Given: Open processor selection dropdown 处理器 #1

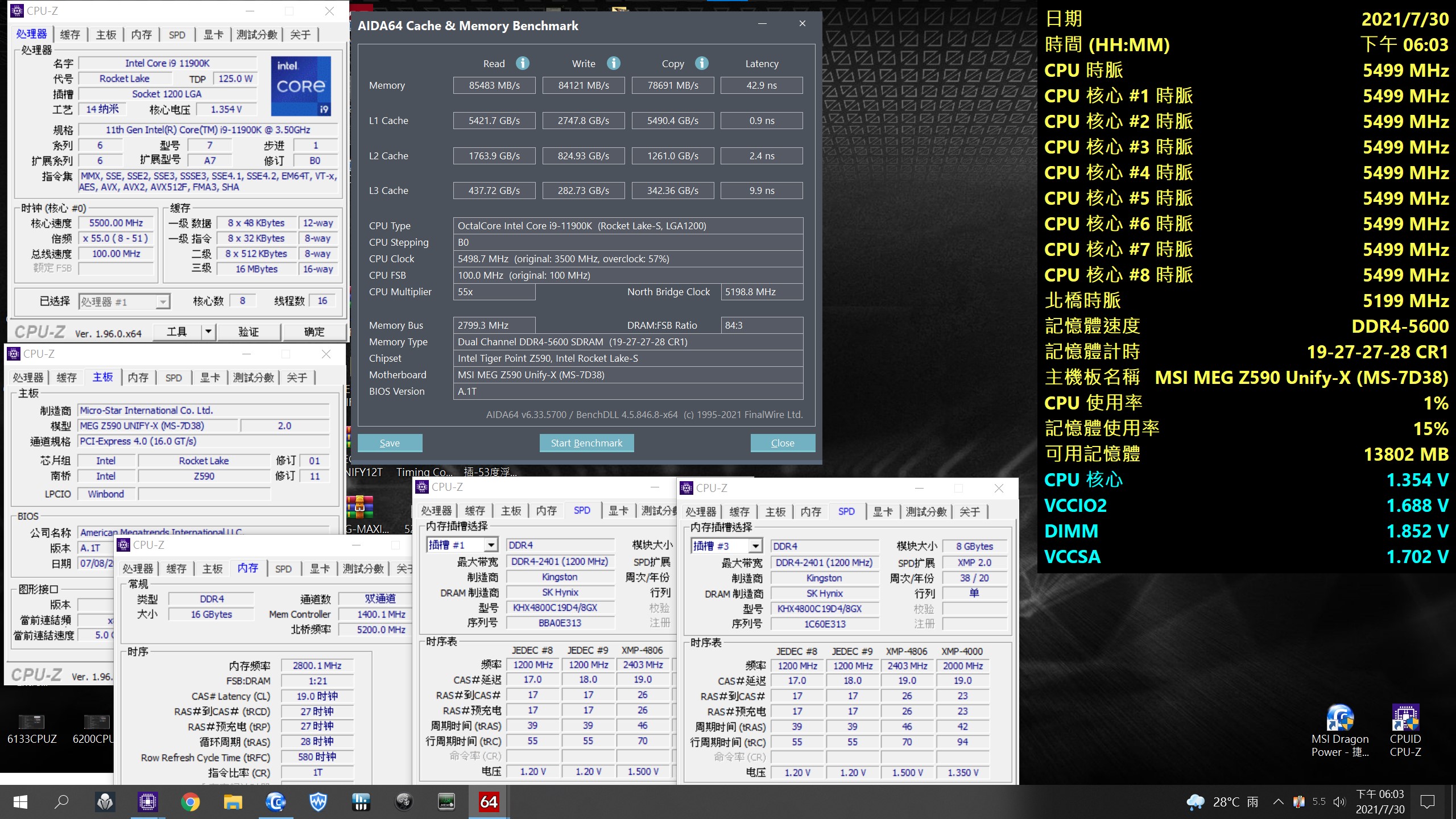Looking at the screenshot, I should click(x=124, y=301).
